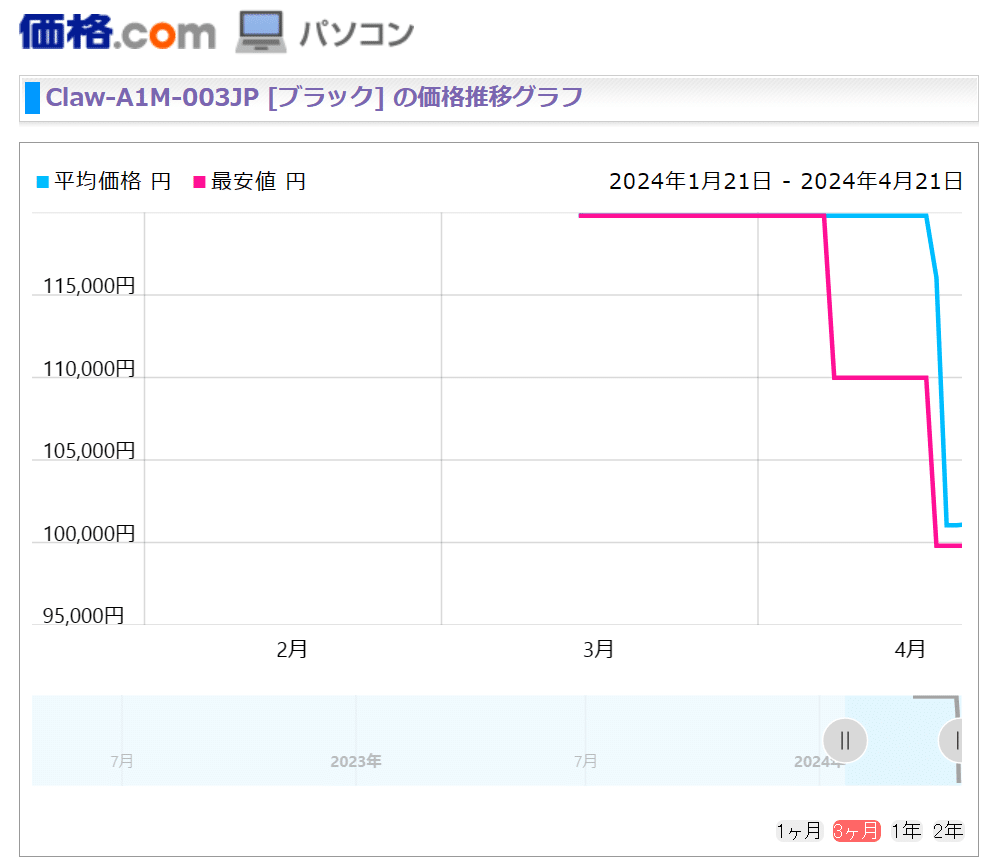Click the 3月 x-axis label
985x867 pixels.
(598, 650)
